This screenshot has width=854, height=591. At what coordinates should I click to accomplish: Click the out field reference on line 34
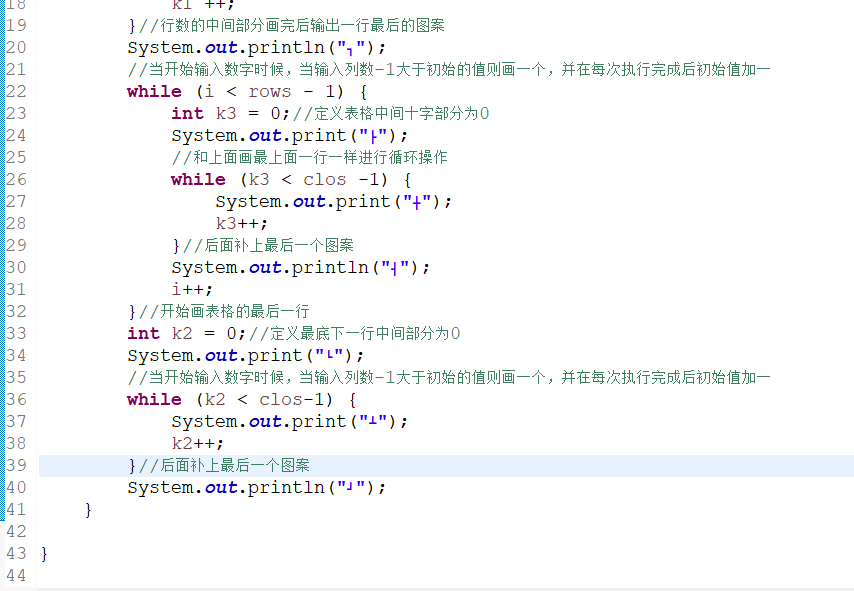pos(221,355)
